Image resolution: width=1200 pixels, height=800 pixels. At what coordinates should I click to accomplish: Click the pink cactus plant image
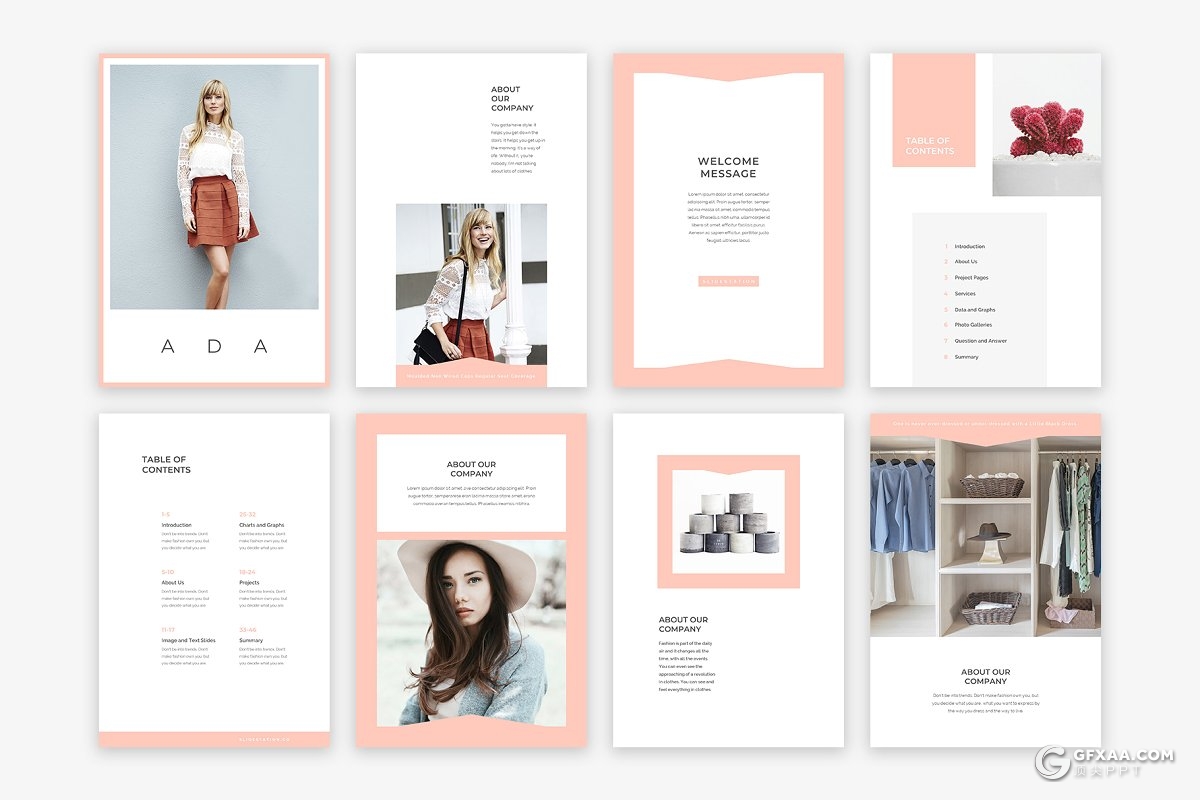pyautogui.click(x=1046, y=125)
